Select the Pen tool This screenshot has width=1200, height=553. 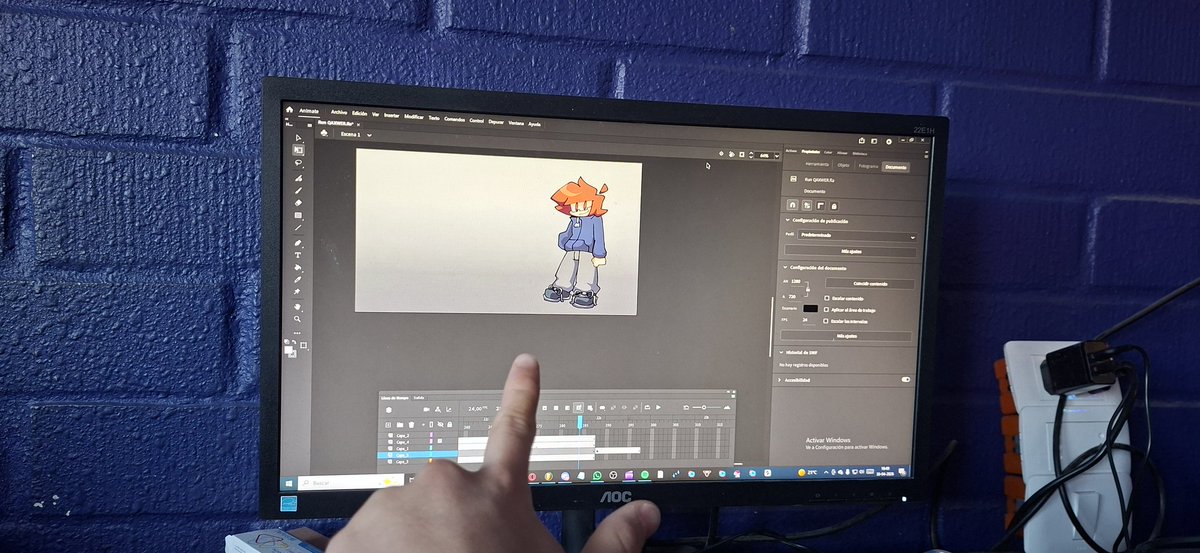pos(298,242)
